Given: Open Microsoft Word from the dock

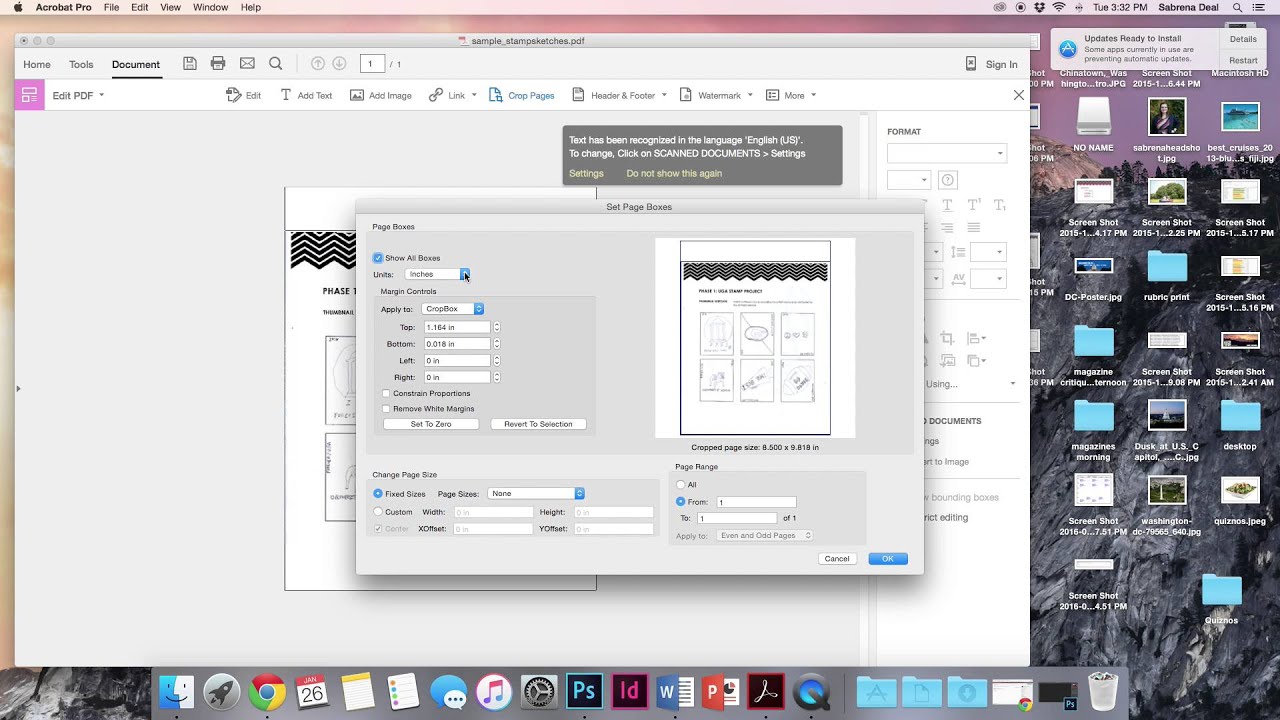Looking at the screenshot, I should pyautogui.click(x=675, y=692).
